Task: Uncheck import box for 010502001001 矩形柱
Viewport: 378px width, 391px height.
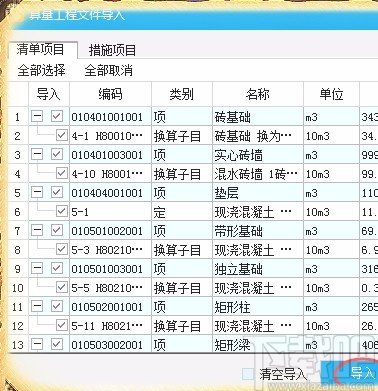Action: pos(56,306)
